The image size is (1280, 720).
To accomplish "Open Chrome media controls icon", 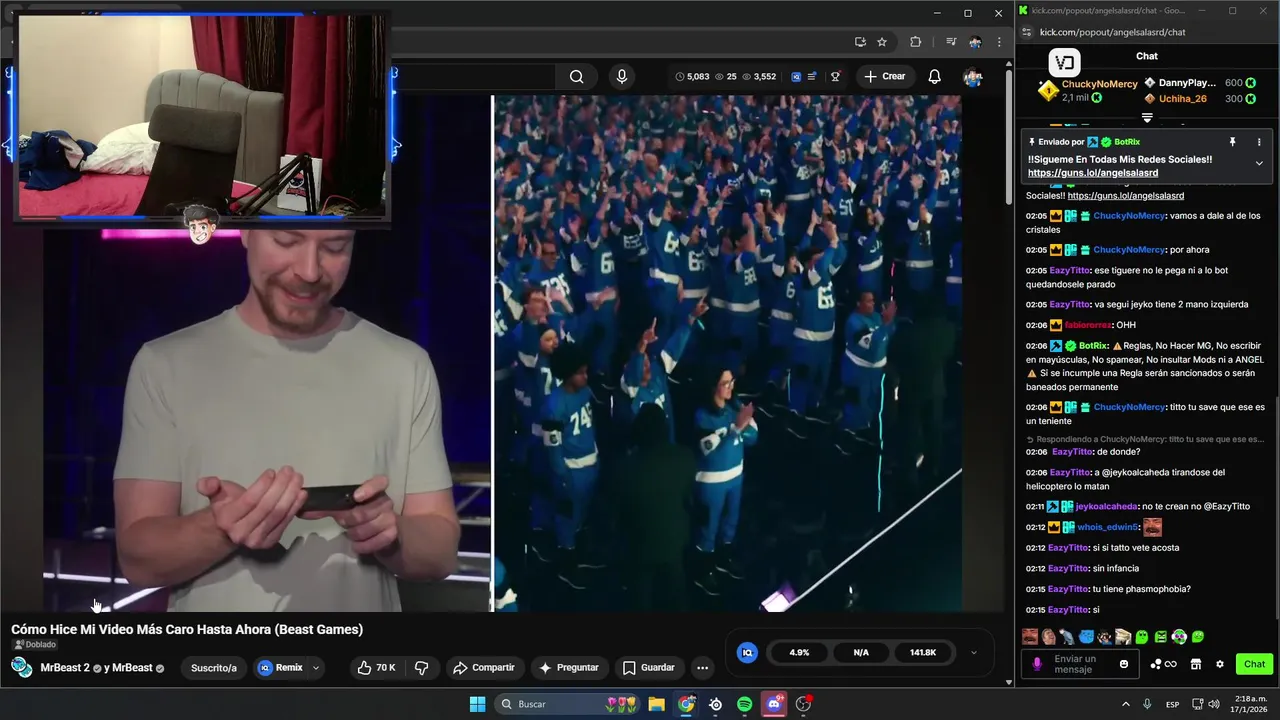I will (951, 42).
